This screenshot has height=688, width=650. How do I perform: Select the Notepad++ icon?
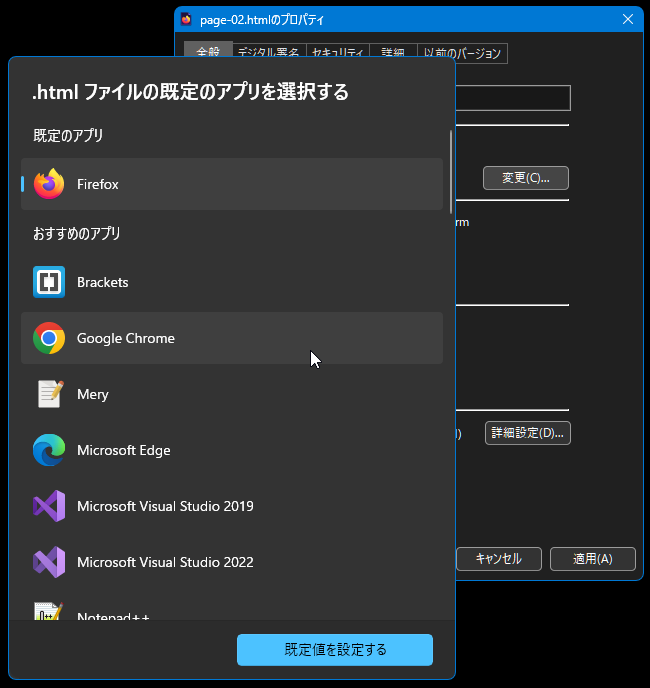[x=49, y=611]
